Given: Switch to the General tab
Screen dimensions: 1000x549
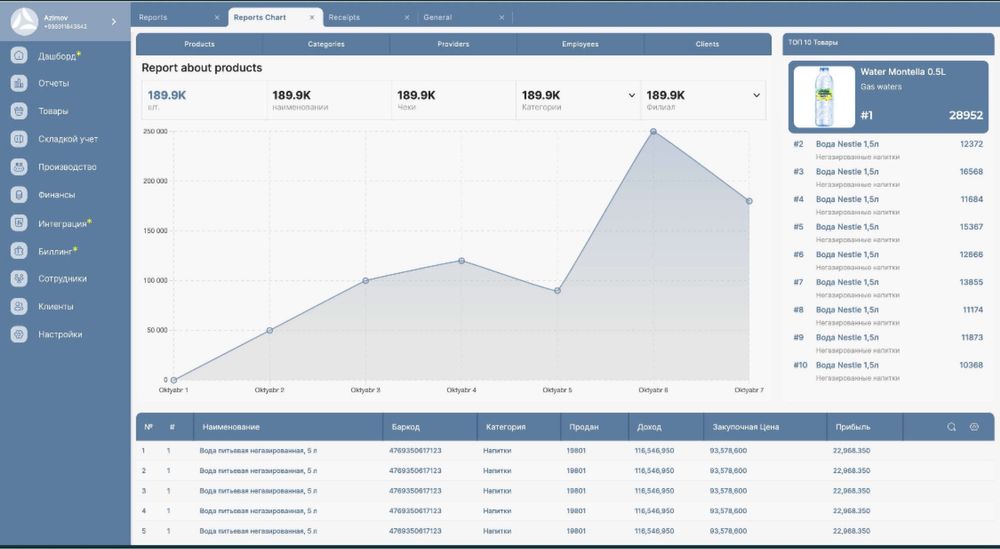Looking at the screenshot, I should click(438, 17).
